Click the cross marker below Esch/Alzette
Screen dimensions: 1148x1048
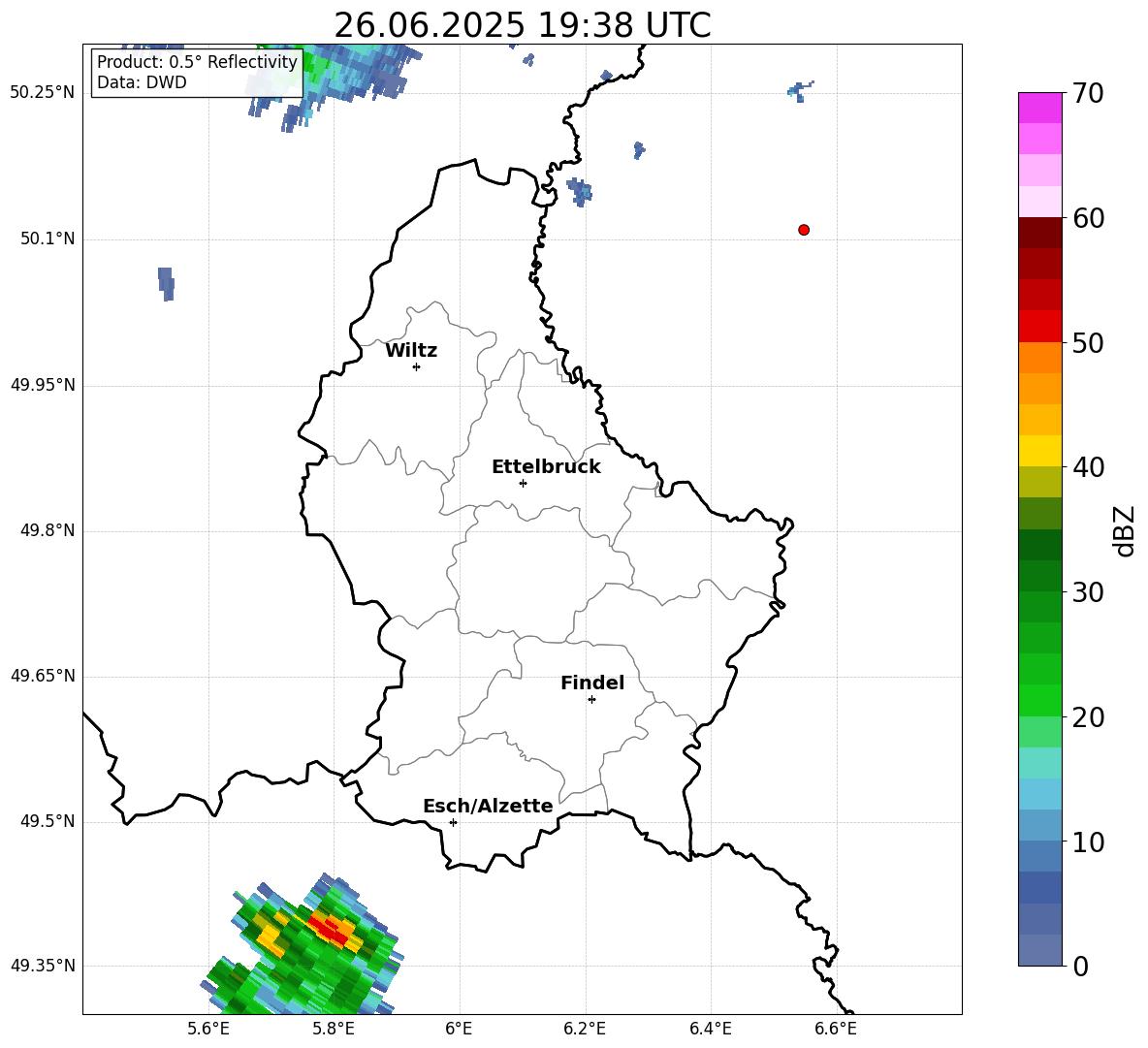453,822
